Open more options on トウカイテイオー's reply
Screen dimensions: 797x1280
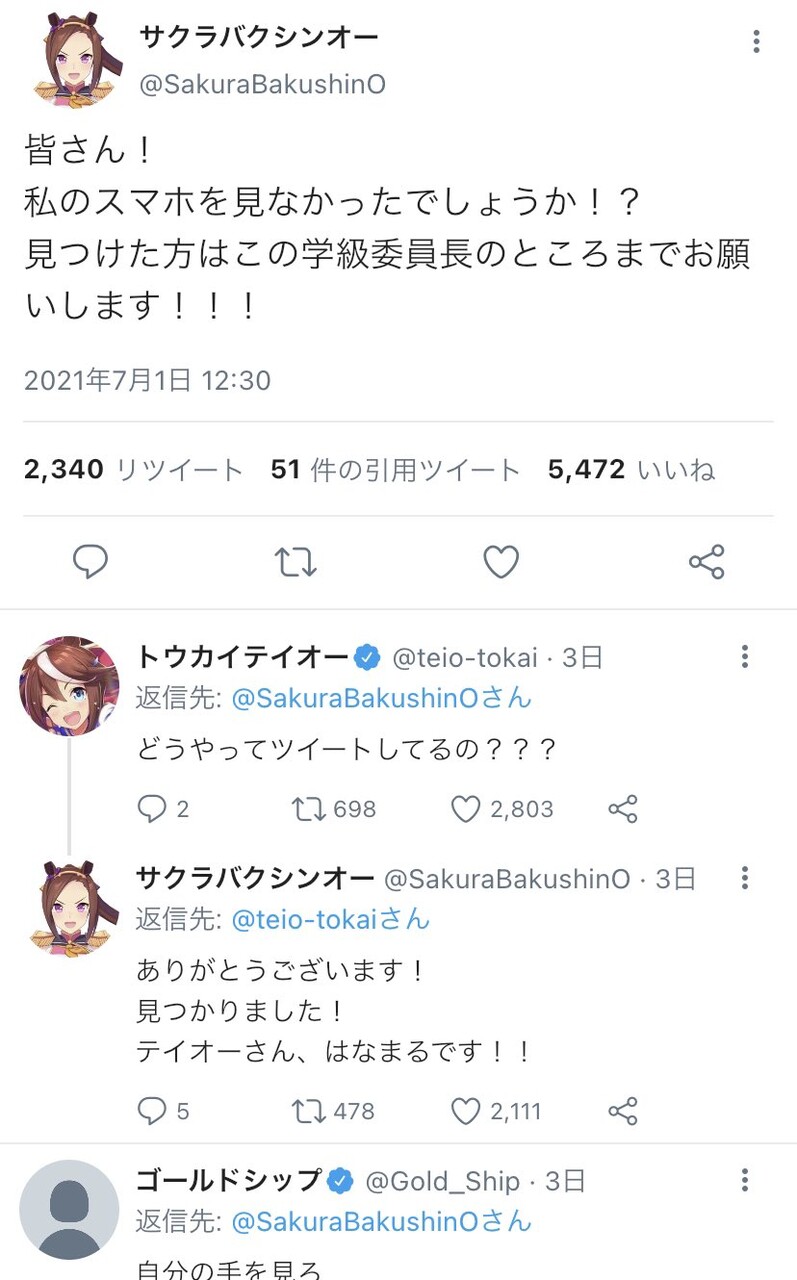coord(745,657)
